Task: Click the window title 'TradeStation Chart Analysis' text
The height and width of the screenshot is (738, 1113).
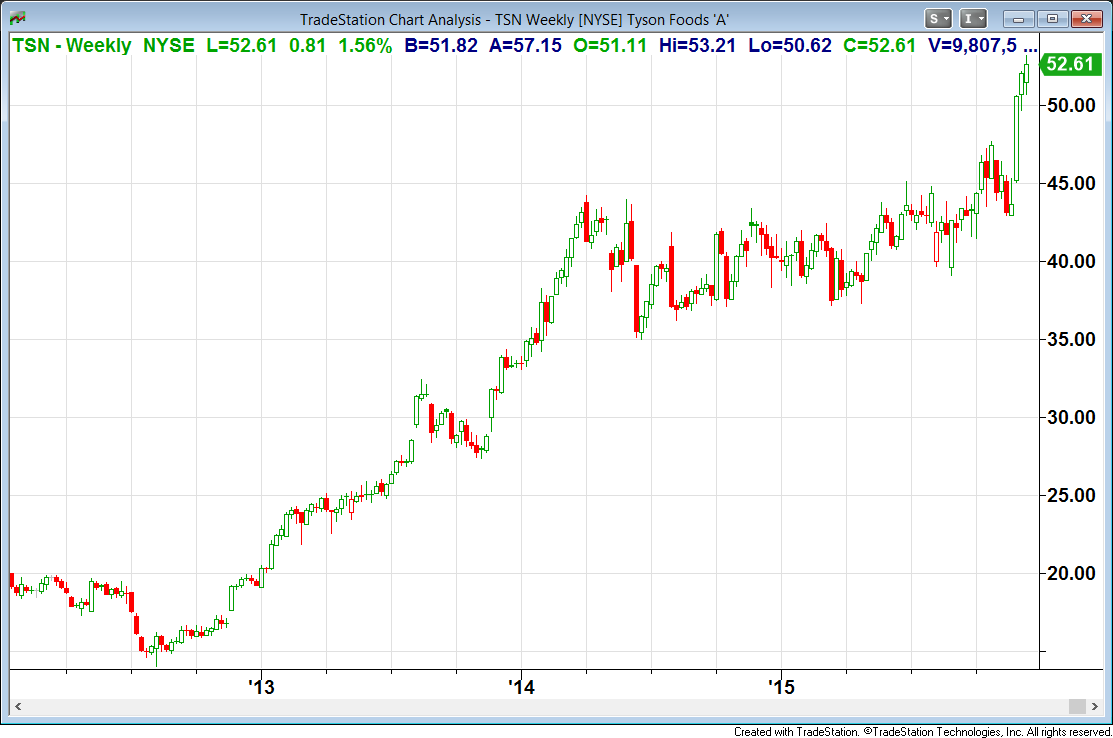Action: (390, 20)
